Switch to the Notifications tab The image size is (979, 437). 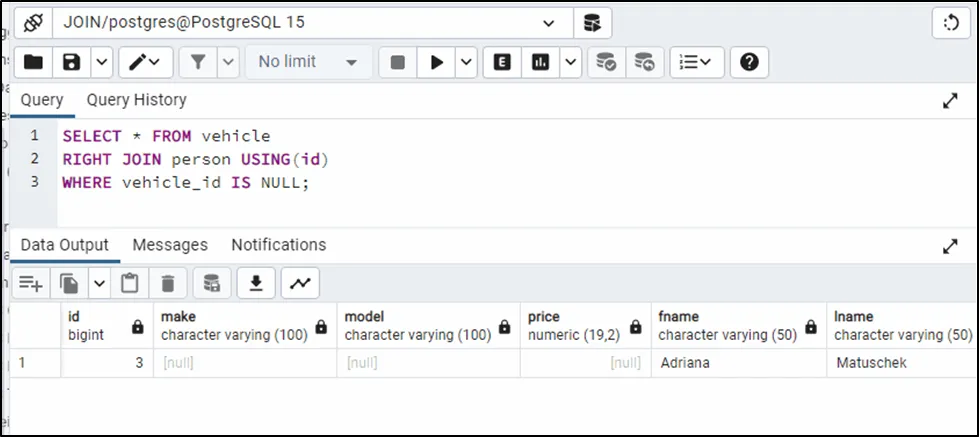click(278, 245)
